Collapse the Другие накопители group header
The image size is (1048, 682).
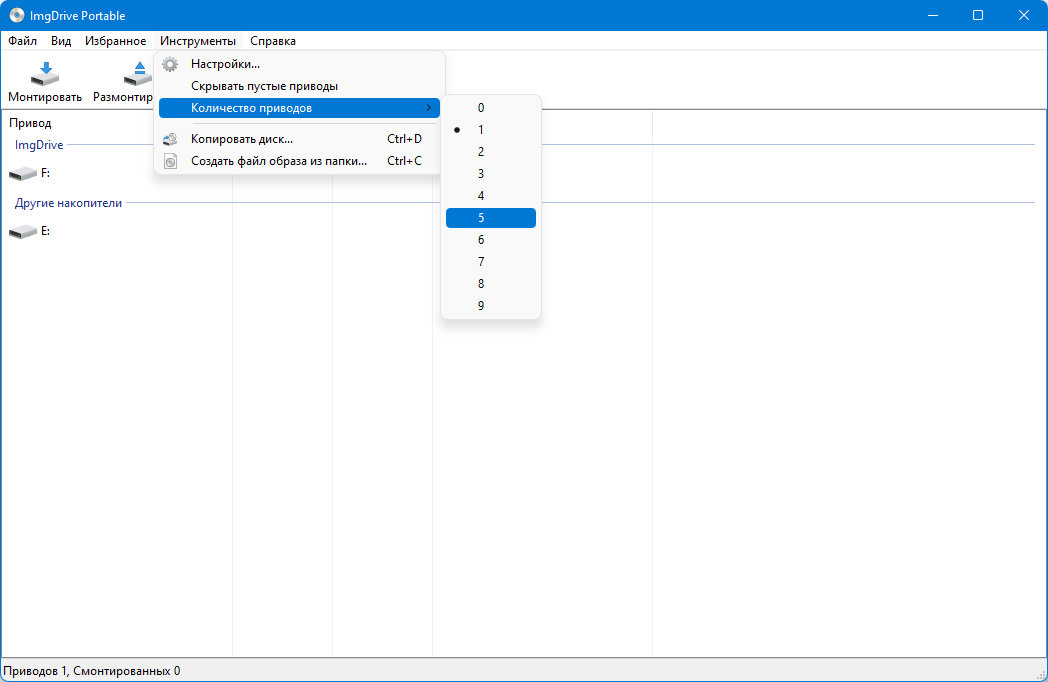coord(68,203)
